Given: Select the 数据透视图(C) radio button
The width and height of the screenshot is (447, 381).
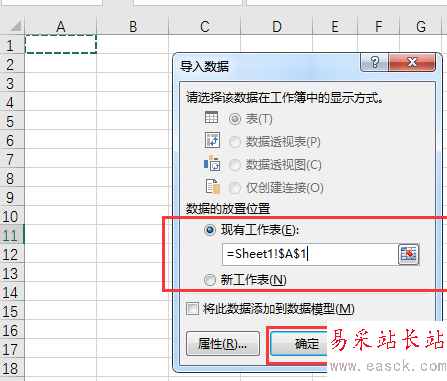Looking at the screenshot, I should (x=235, y=165).
